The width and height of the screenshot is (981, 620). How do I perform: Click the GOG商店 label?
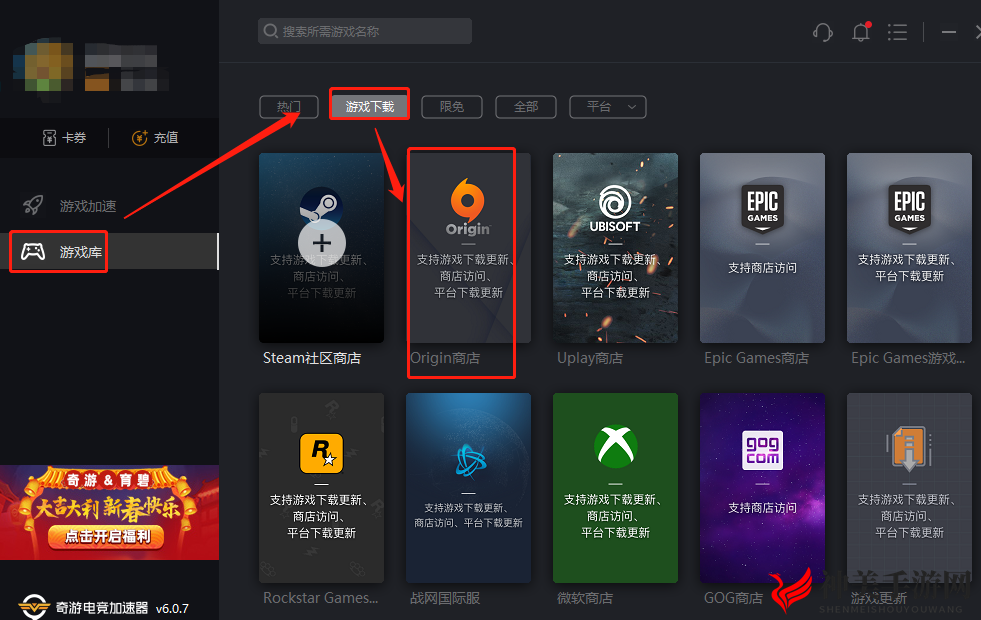tap(733, 598)
